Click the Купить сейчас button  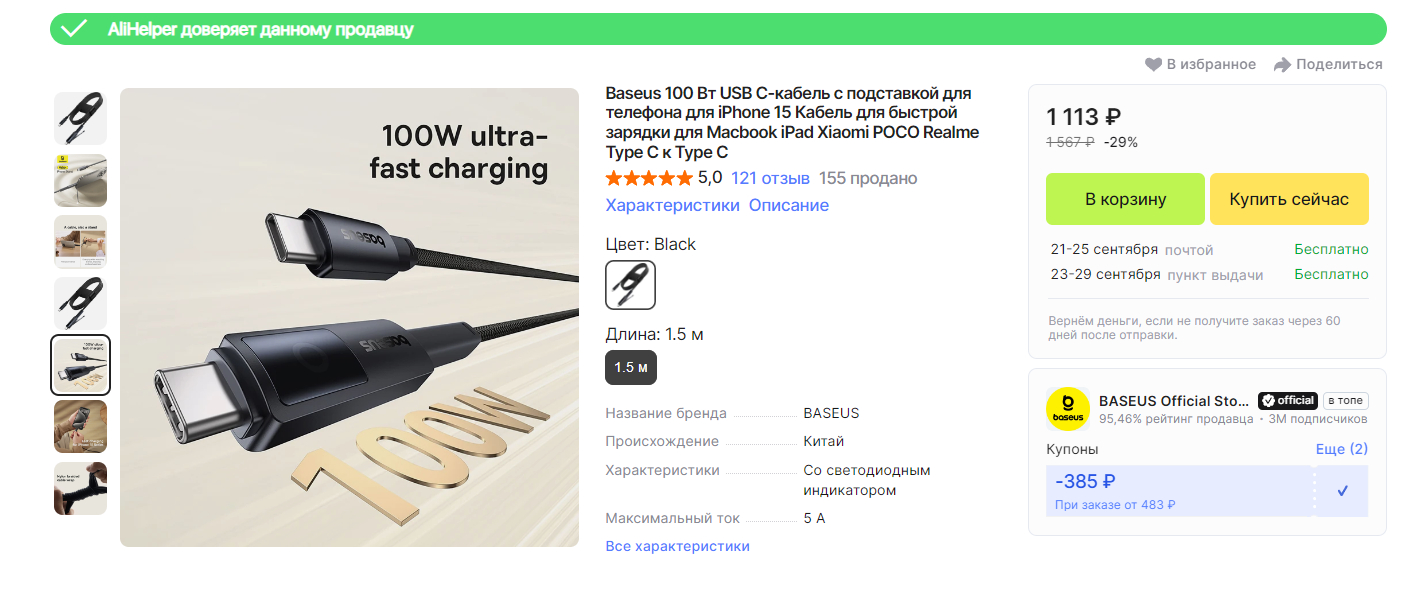(1289, 199)
